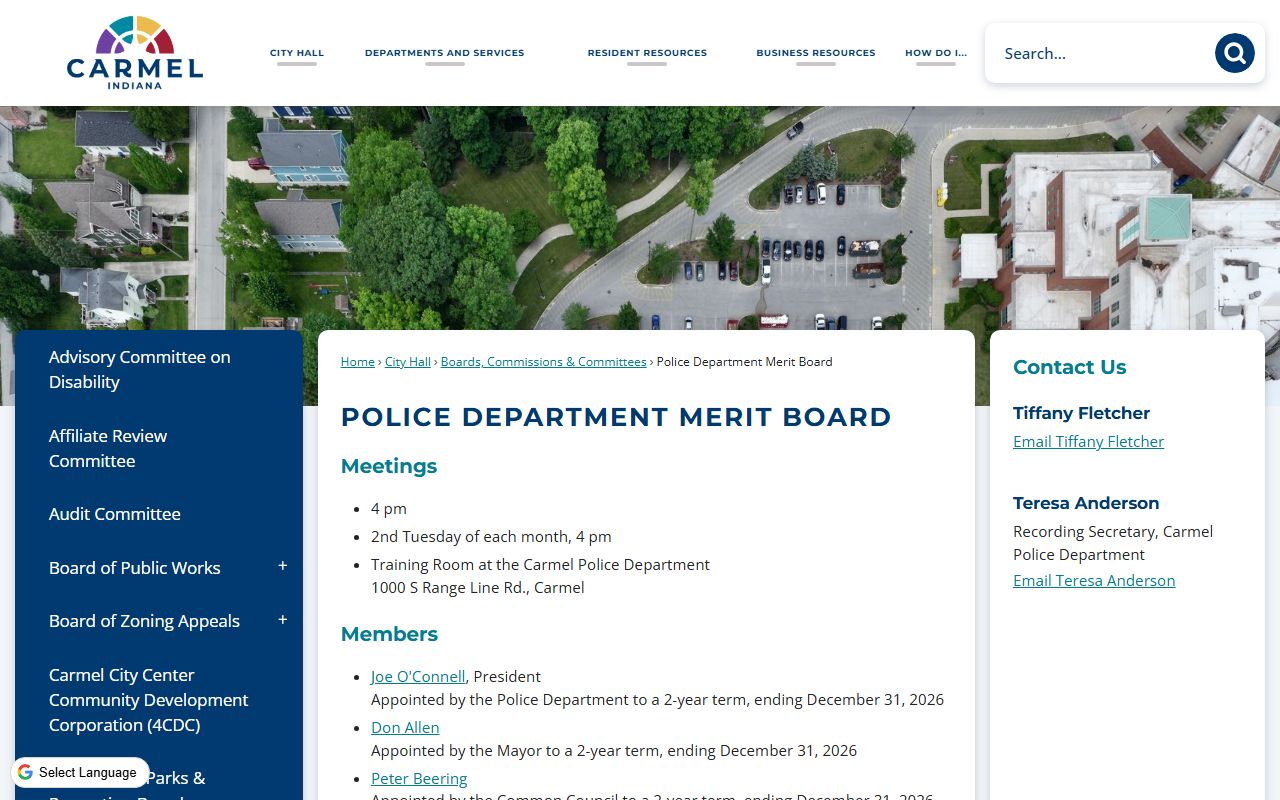
Task: Click the Tiffany Fletcher name
Action: click(1081, 413)
